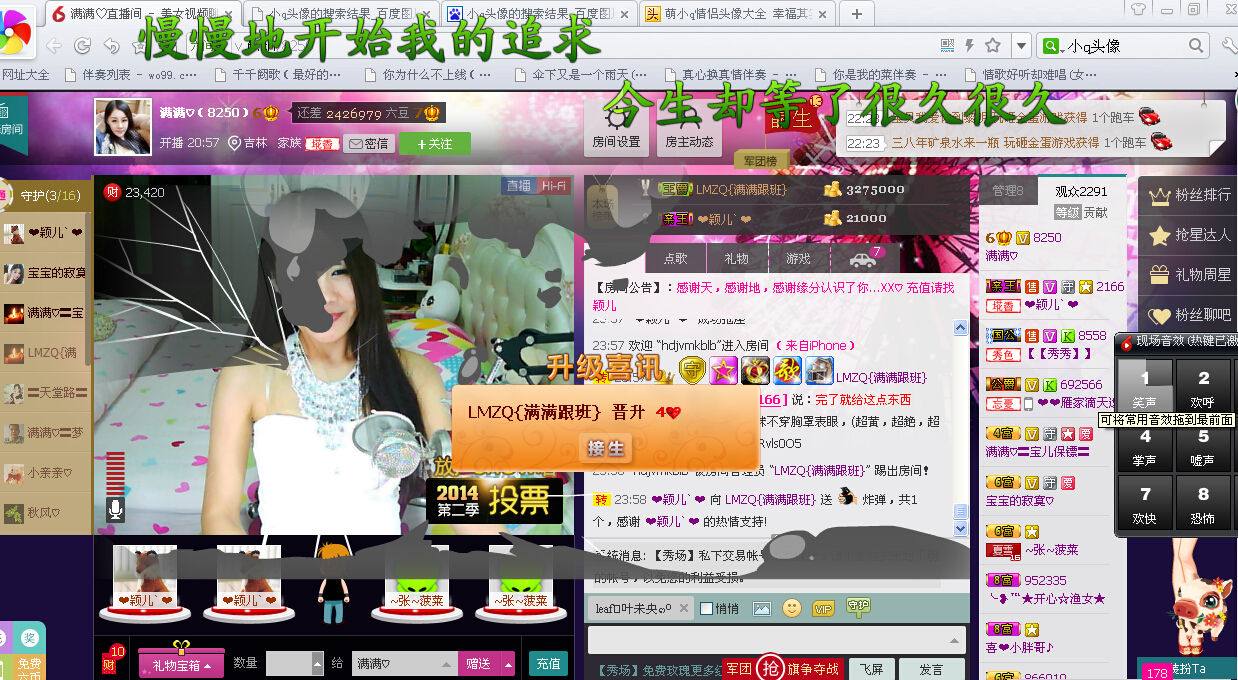Image resolution: width=1238 pixels, height=680 pixels.
Task: Click the 密信 private message button
Action: pos(368,144)
